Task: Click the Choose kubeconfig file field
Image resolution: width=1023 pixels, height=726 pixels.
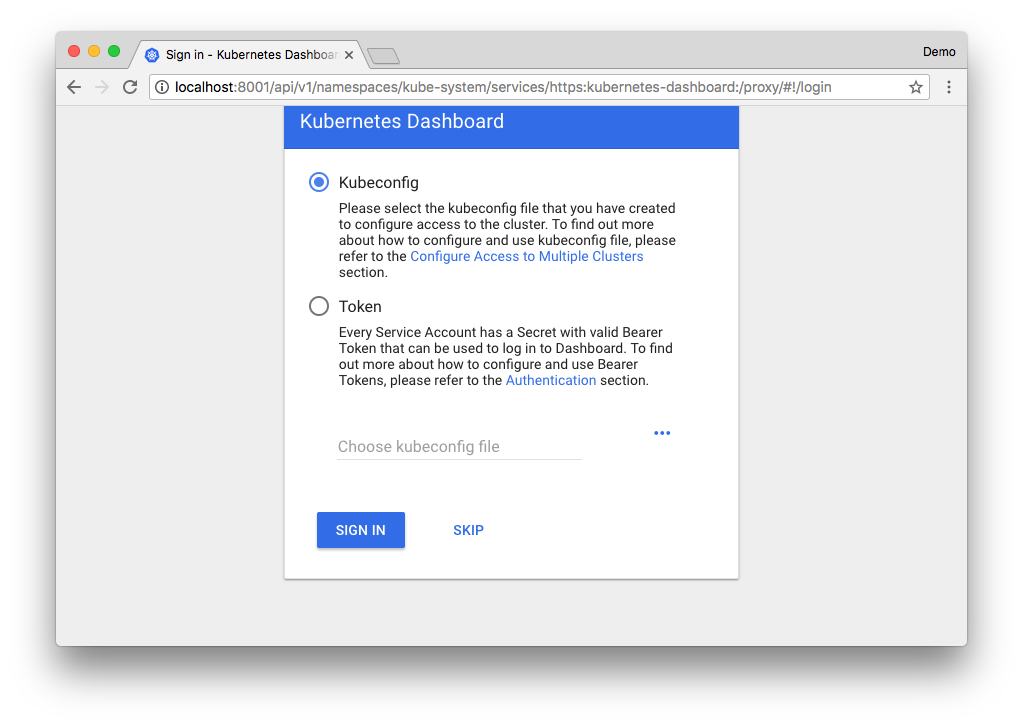Action: click(459, 447)
